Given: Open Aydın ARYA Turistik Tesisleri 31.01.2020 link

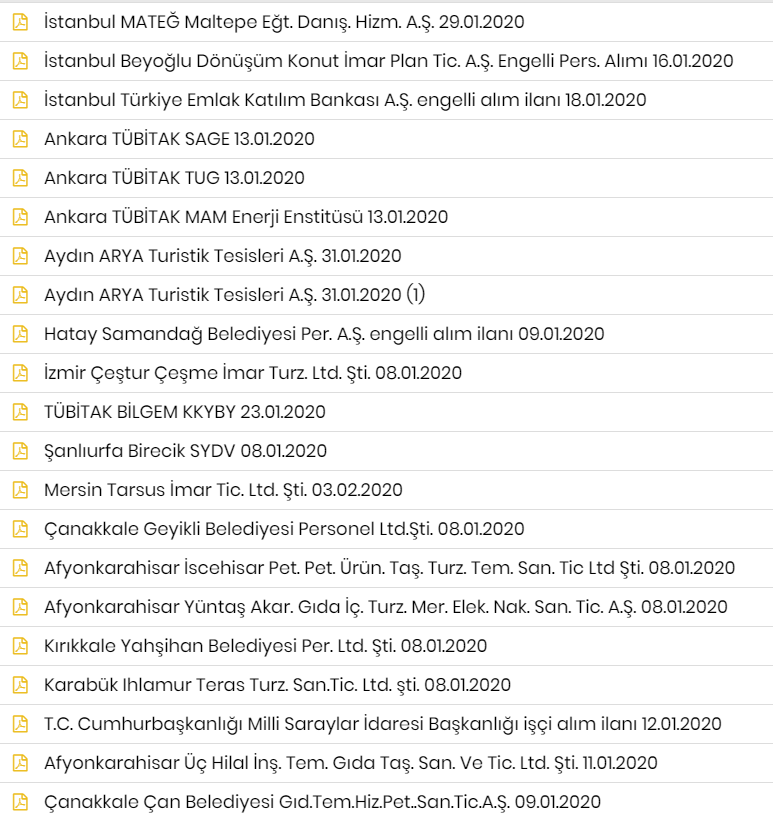Looking at the screenshot, I should [x=223, y=256].
